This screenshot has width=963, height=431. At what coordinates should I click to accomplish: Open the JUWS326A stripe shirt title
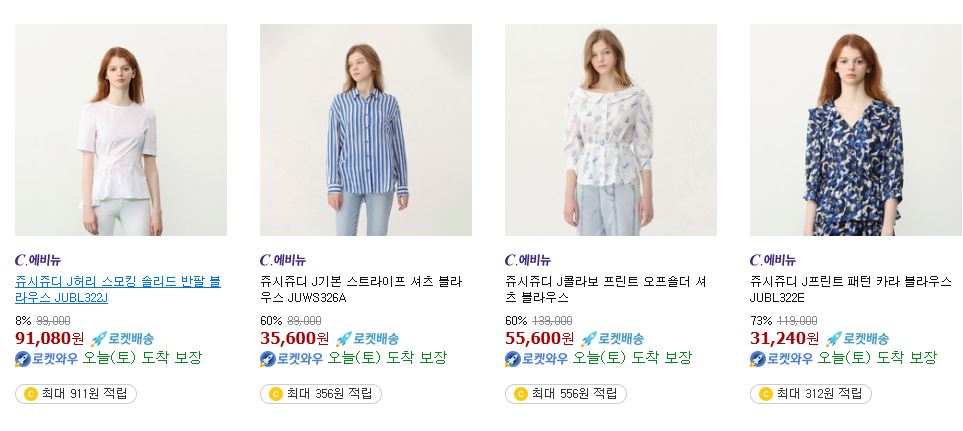[361, 290]
